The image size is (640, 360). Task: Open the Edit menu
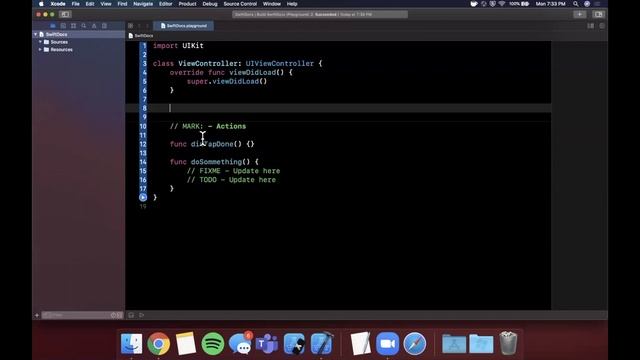90,4
